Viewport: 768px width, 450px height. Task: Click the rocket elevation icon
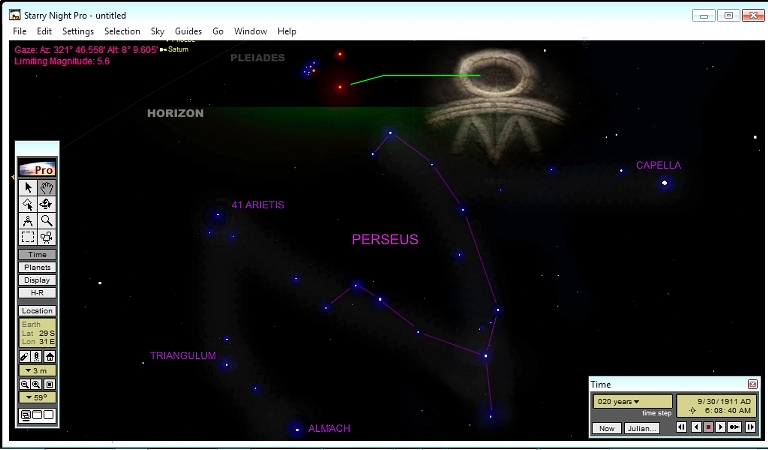24,356
